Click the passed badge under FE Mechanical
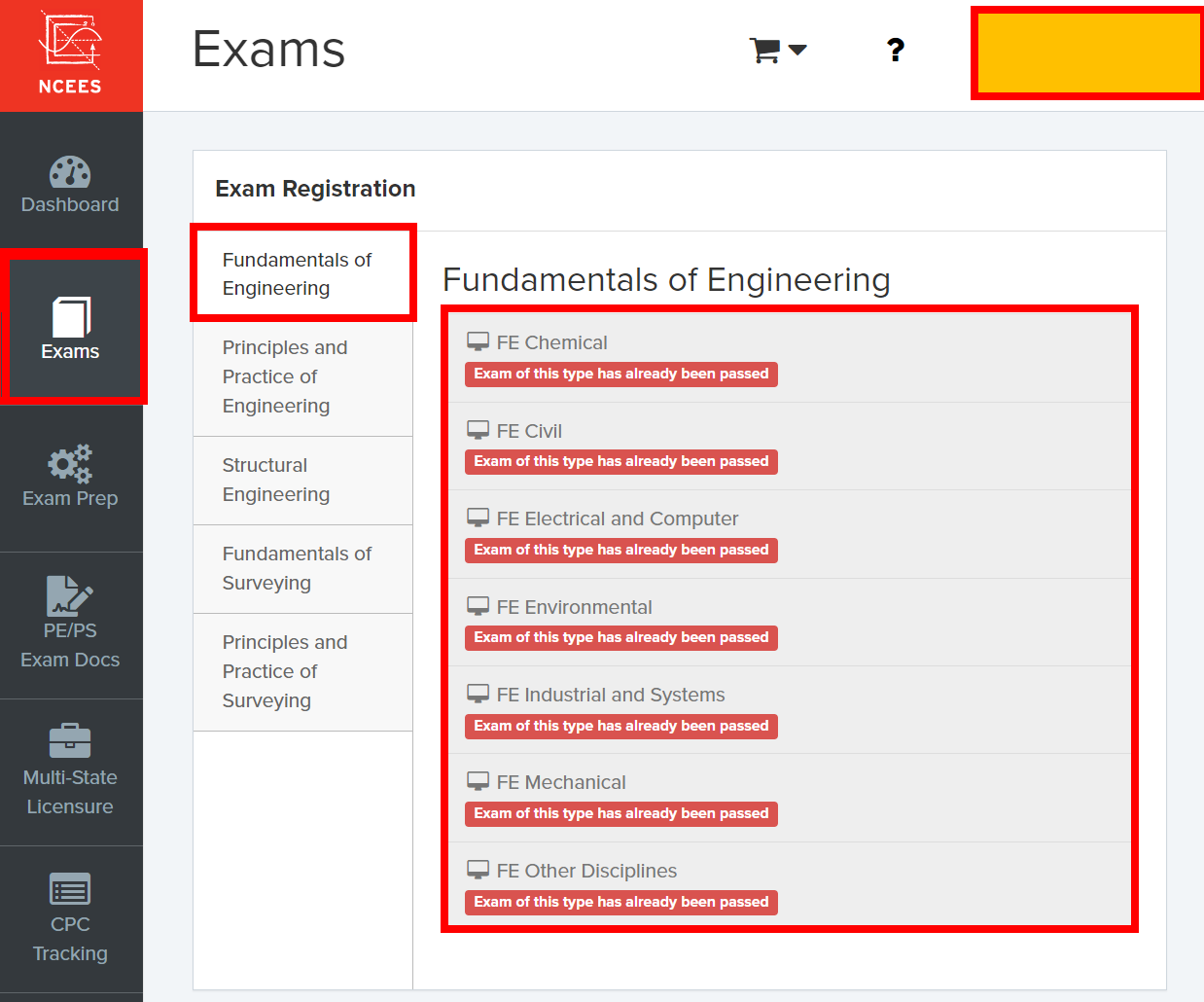The width and height of the screenshot is (1204, 1002). [x=621, y=813]
